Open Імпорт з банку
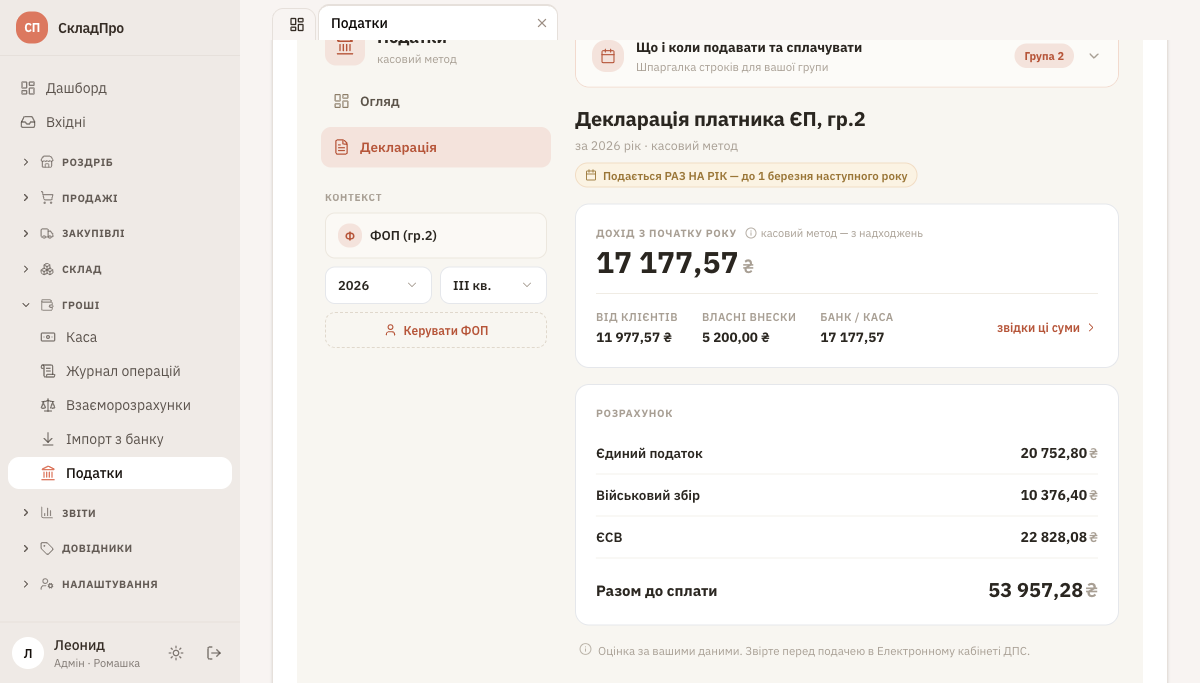 tap(120, 439)
